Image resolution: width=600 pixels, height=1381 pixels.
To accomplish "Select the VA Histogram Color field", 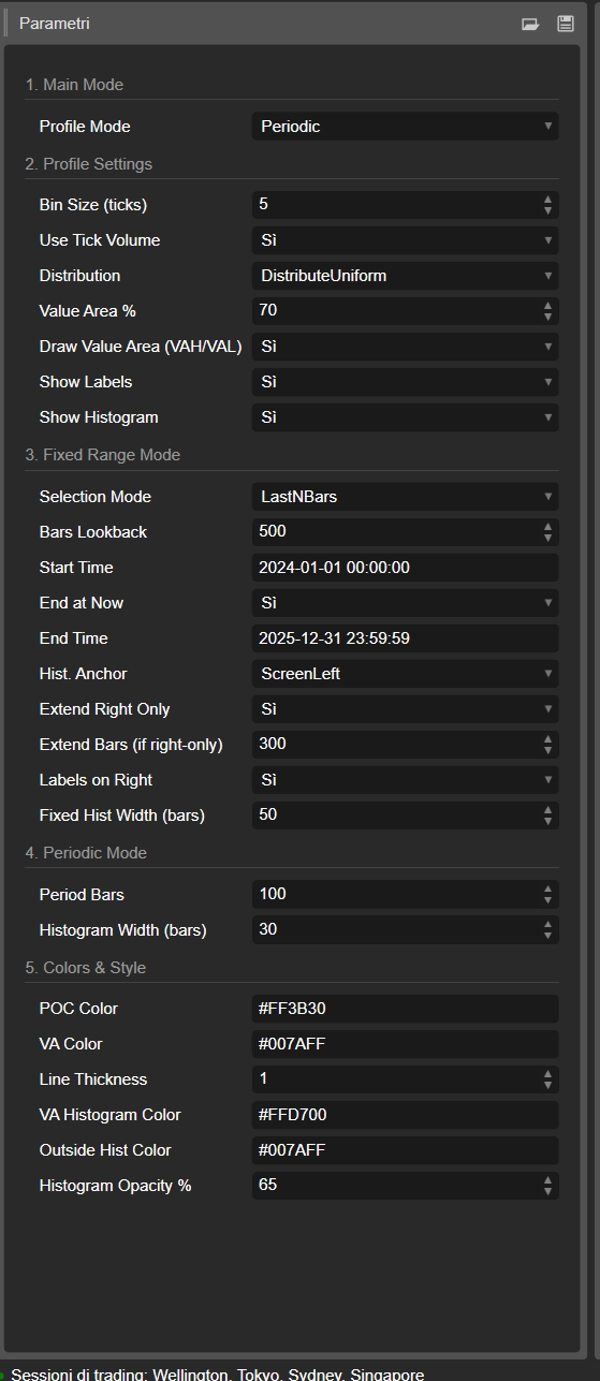I will pos(404,1114).
